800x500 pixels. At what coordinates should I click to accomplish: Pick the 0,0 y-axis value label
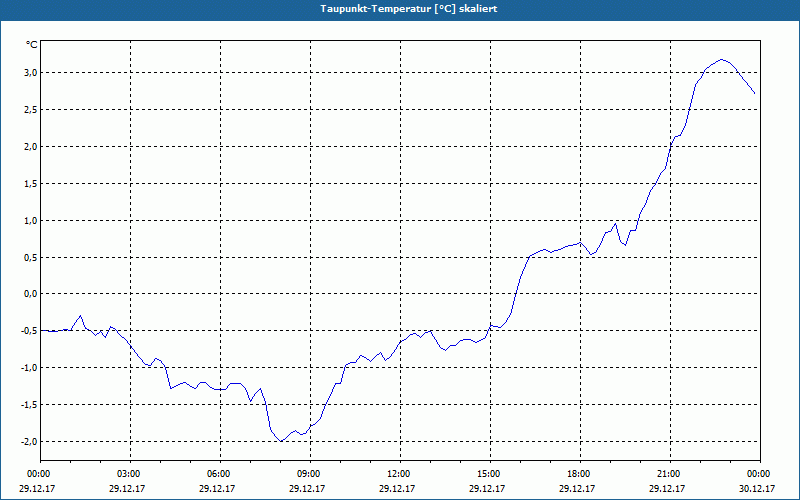pyautogui.click(x=31, y=294)
